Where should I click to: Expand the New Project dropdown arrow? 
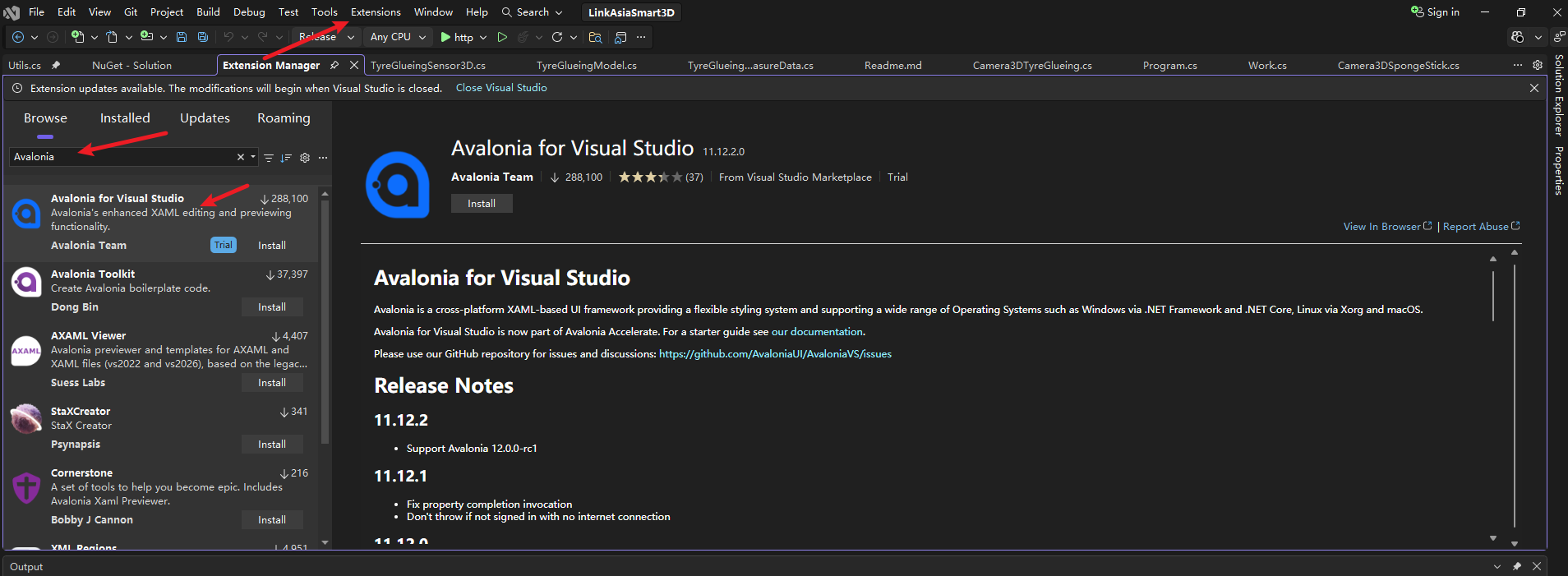click(x=95, y=37)
